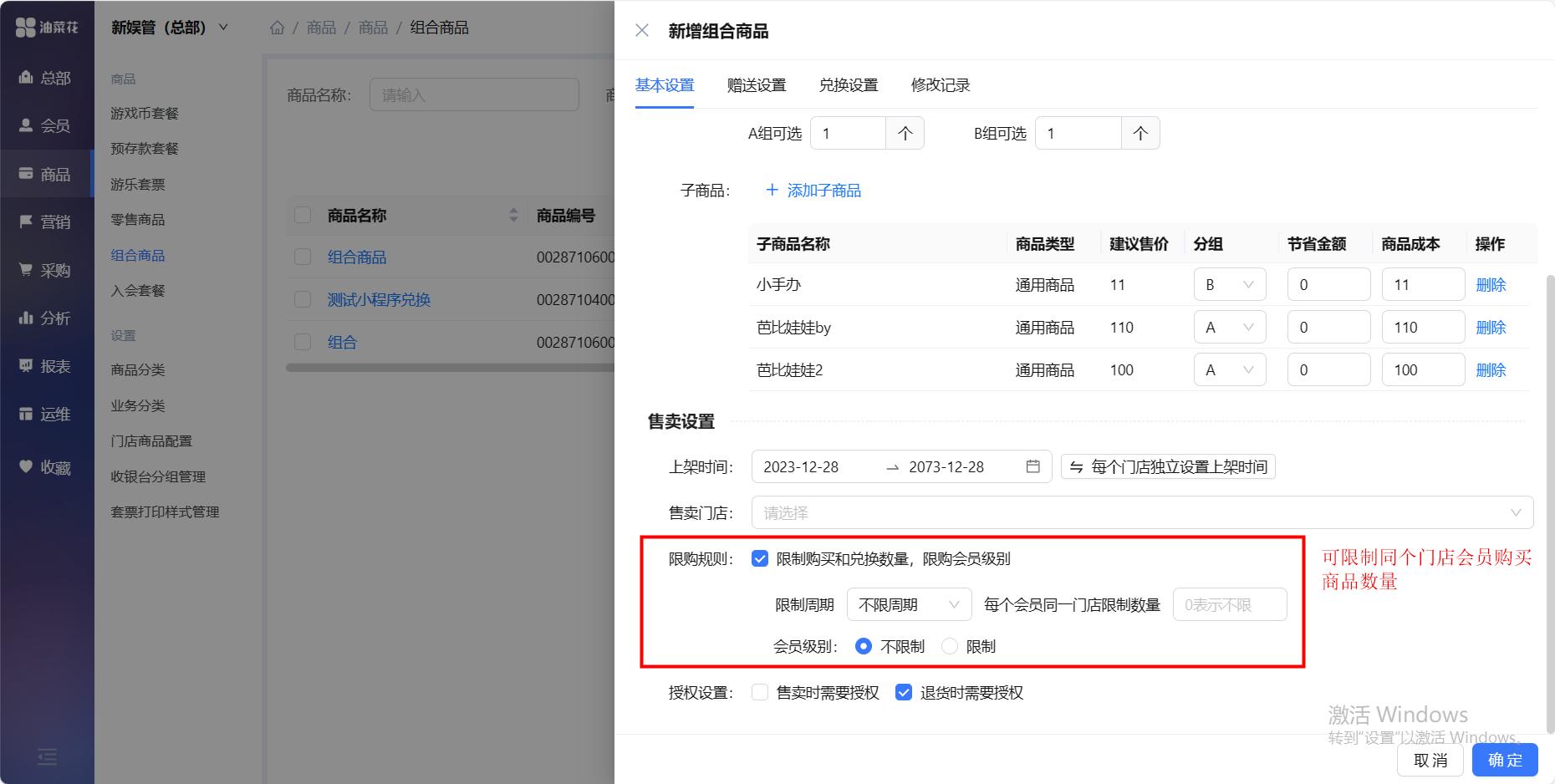Open 门店商品配置 menu item
This screenshot has height=784, width=1555.
[151, 440]
